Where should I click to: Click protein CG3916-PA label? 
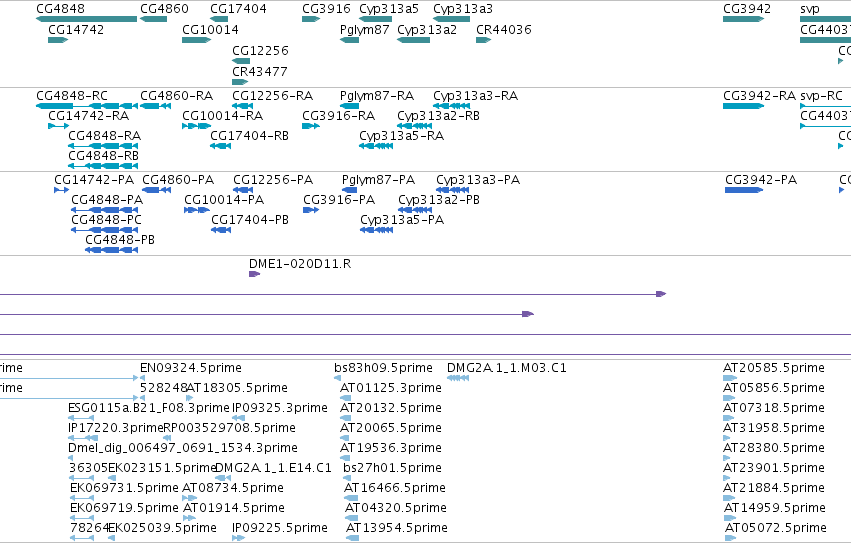[339, 200]
